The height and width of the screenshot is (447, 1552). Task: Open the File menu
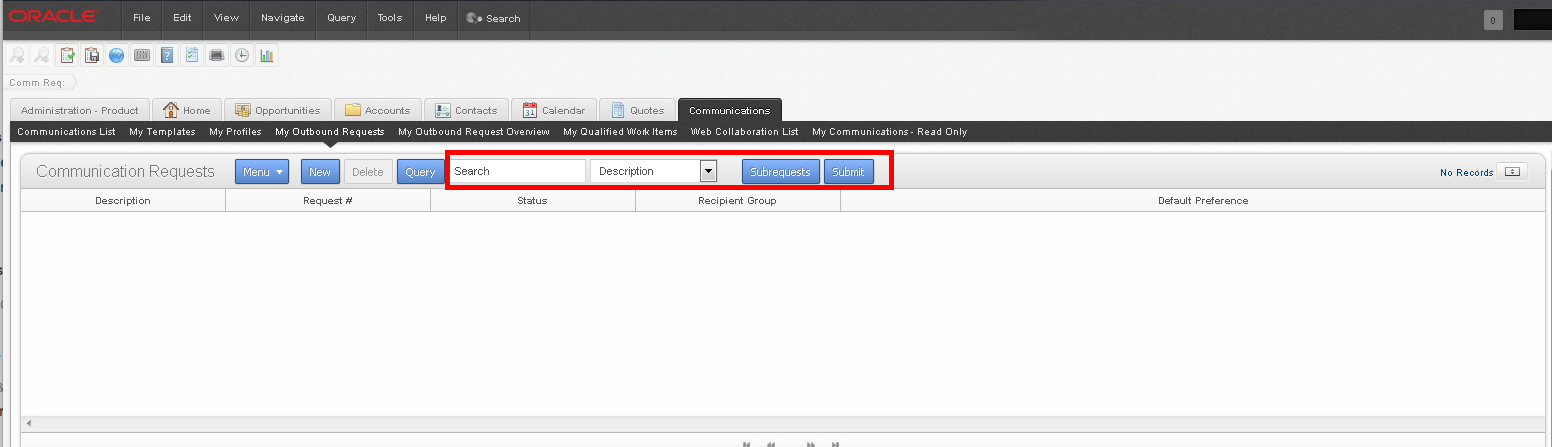[142, 18]
